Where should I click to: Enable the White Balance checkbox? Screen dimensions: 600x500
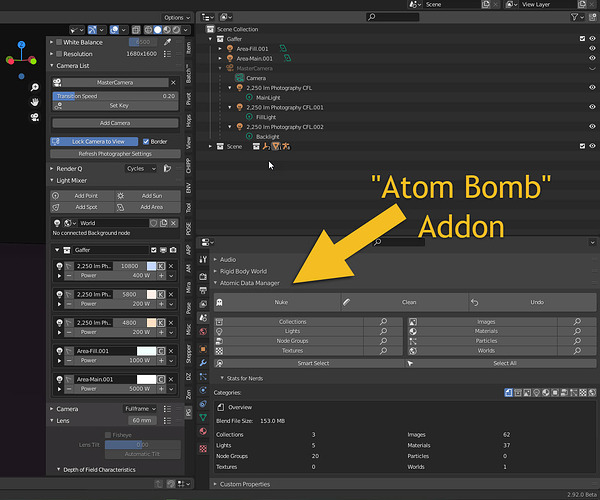click(x=59, y=42)
